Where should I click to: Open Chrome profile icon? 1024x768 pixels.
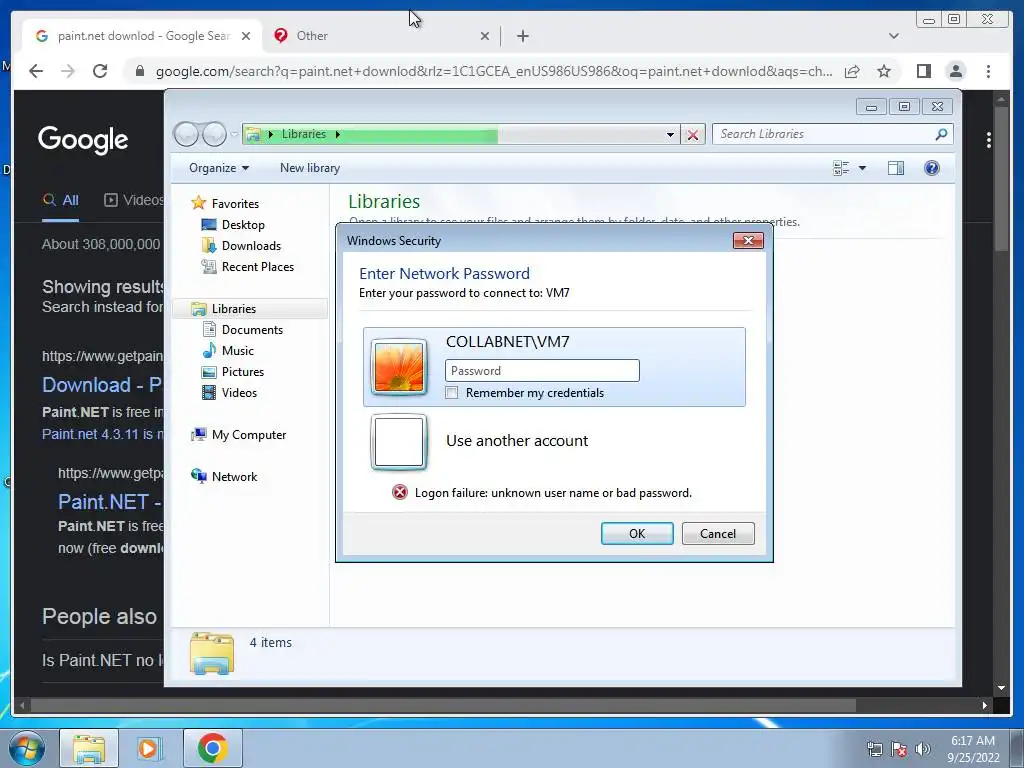(955, 71)
